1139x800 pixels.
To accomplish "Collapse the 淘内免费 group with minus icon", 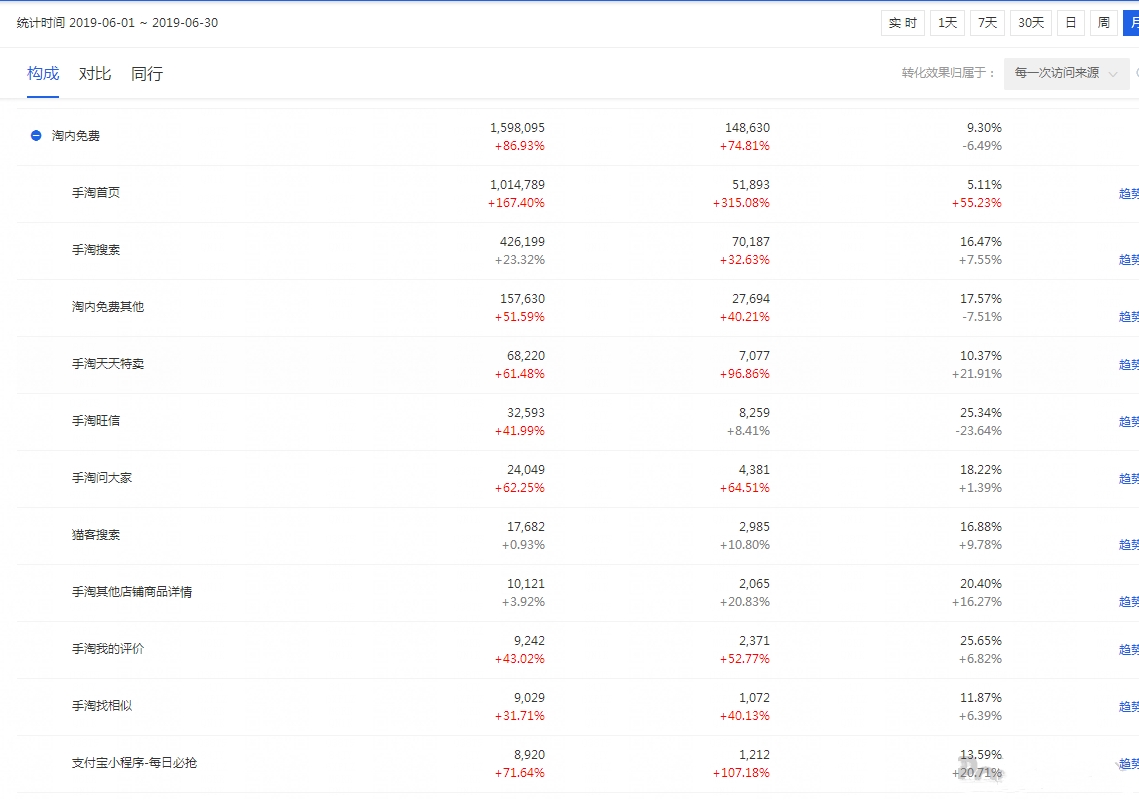I will 36,136.
